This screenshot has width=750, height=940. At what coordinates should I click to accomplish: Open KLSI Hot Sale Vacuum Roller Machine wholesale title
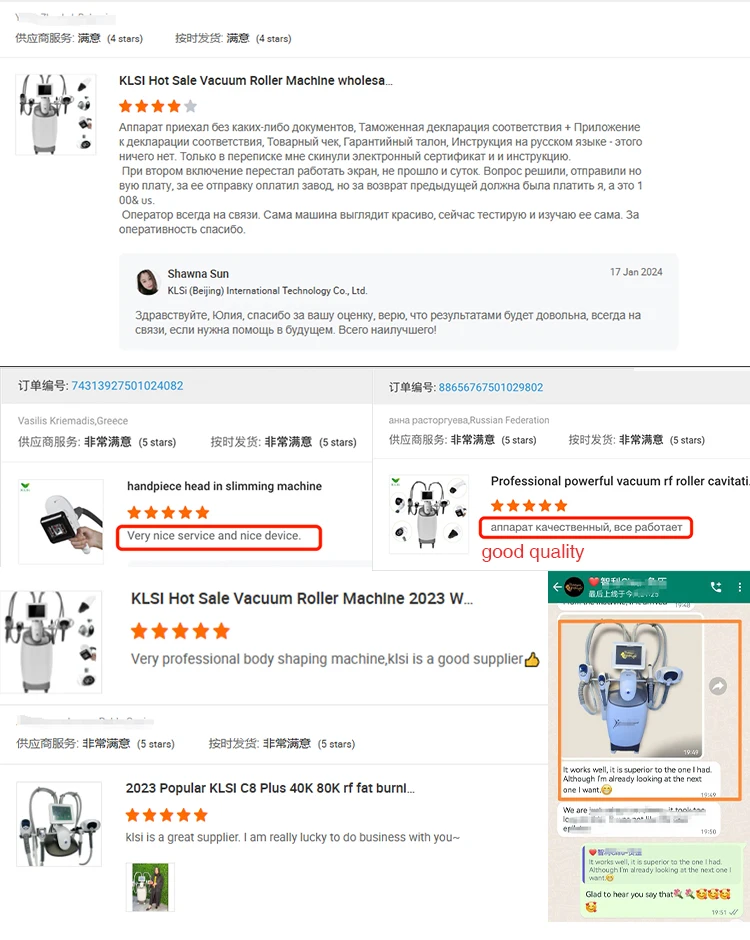[x=255, y=80]
